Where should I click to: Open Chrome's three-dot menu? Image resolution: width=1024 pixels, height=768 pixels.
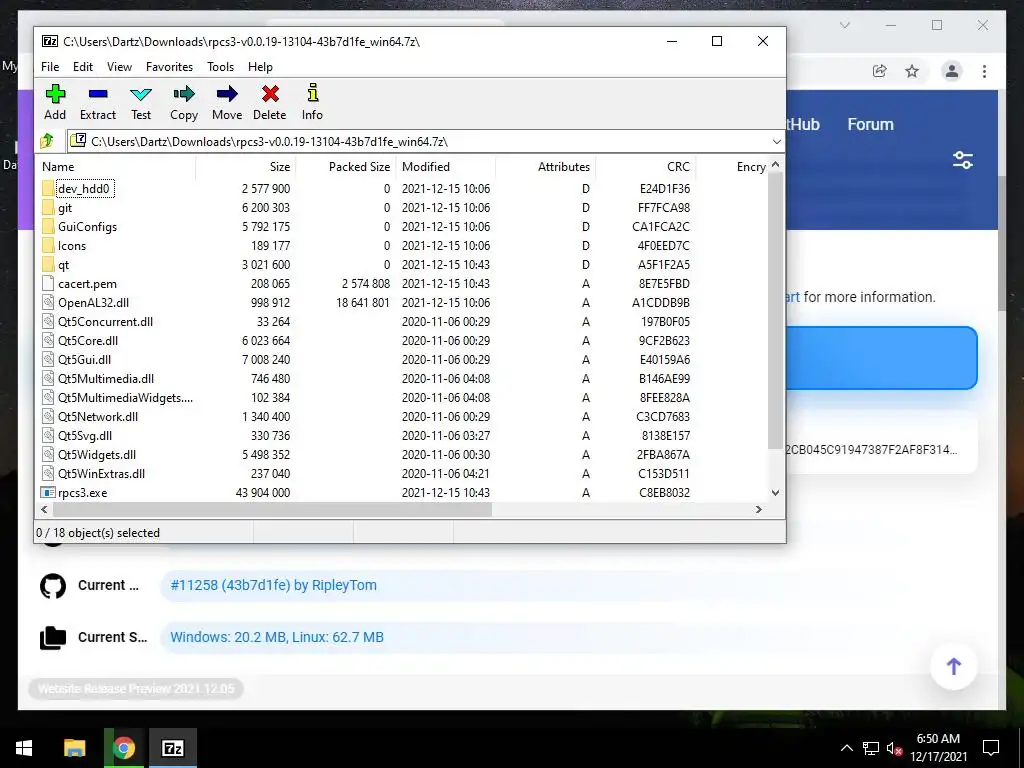[984, 71]
